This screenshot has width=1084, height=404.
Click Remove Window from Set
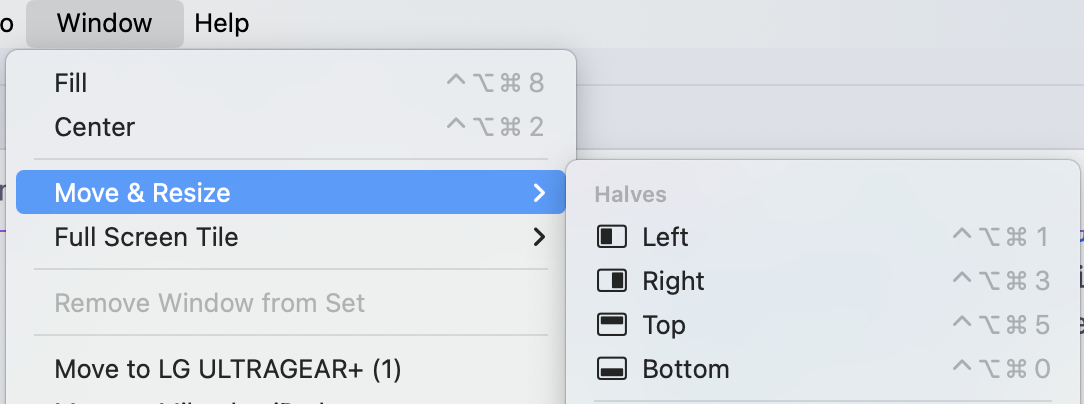pyautogui.click(x=209, y=302)
